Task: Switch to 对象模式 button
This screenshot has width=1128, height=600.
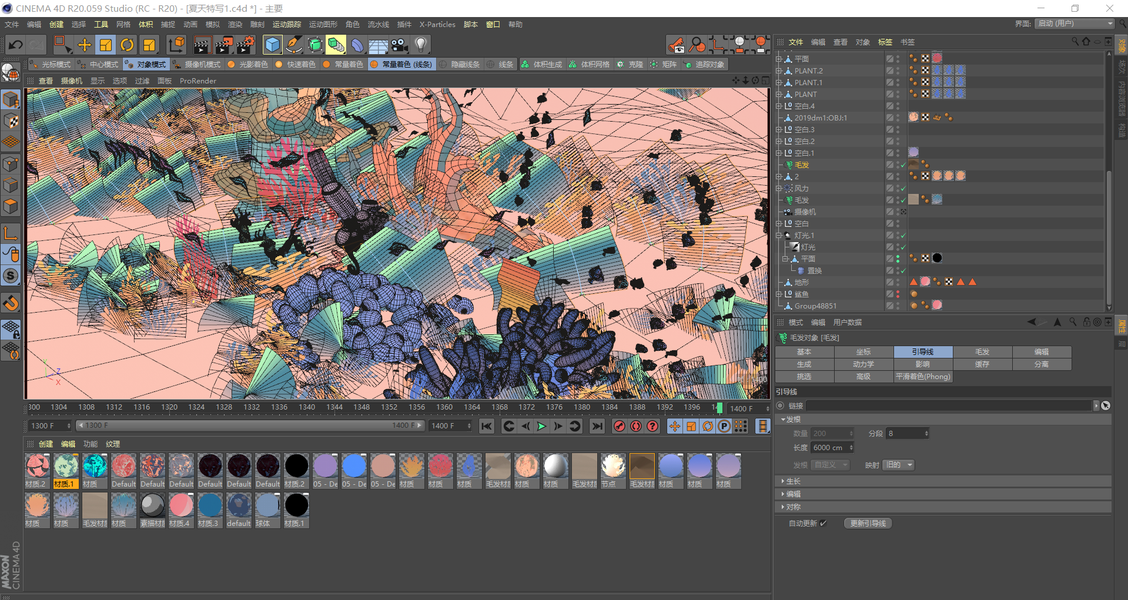Action: [x=146, y=65]
